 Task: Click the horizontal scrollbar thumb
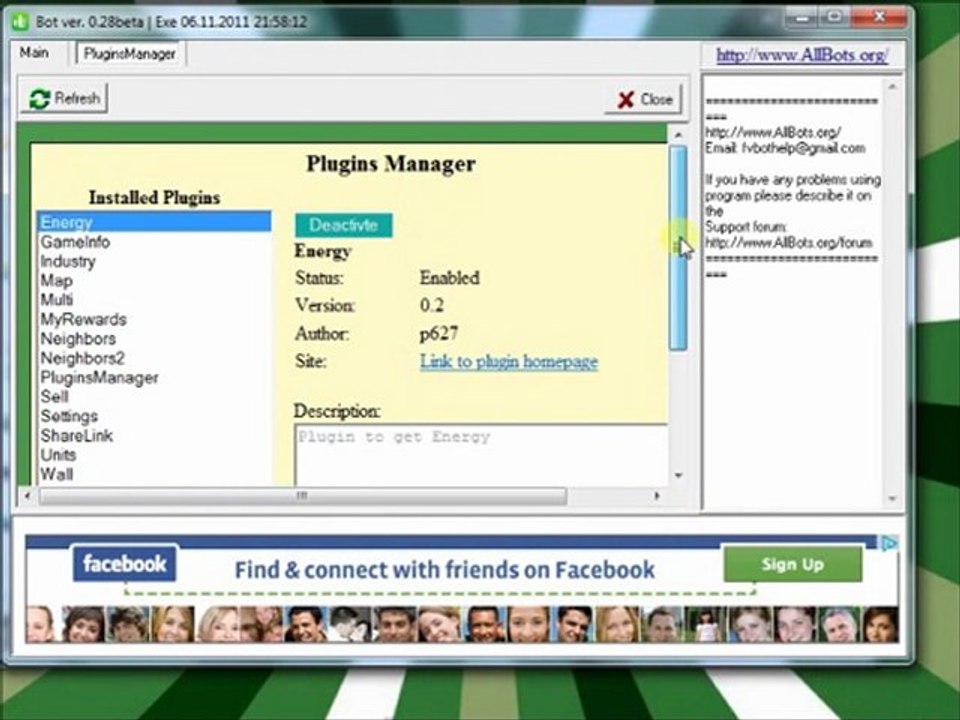coord(302,496)
